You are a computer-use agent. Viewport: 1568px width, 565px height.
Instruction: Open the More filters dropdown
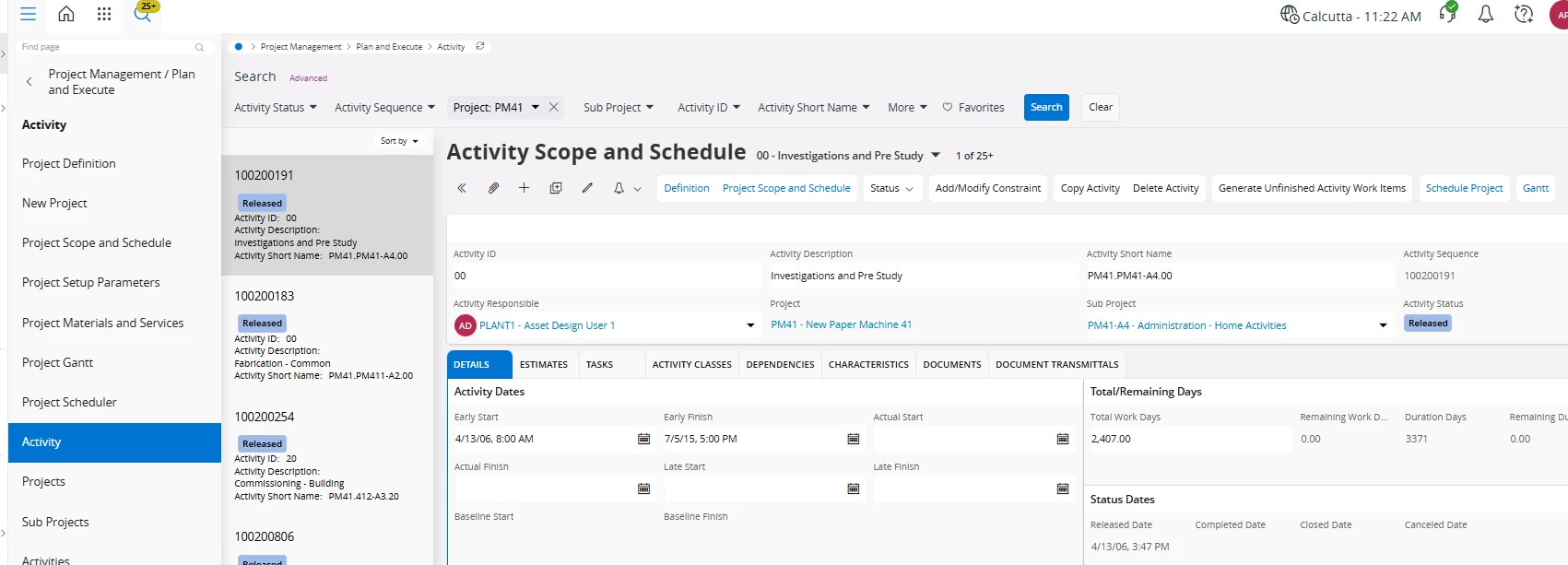tap(908, 108)
